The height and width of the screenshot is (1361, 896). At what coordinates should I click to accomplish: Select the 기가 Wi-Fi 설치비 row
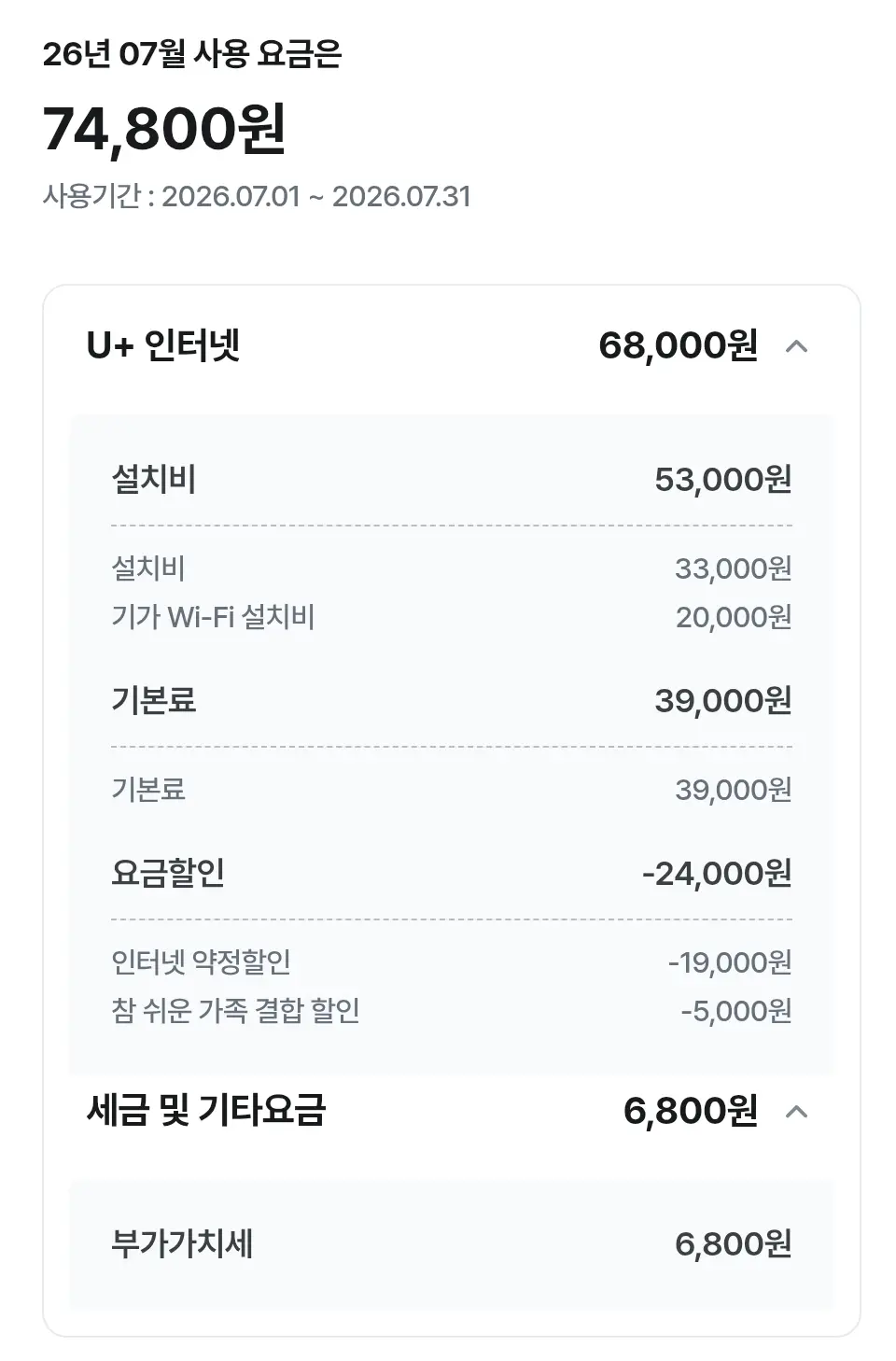(451, 617)
